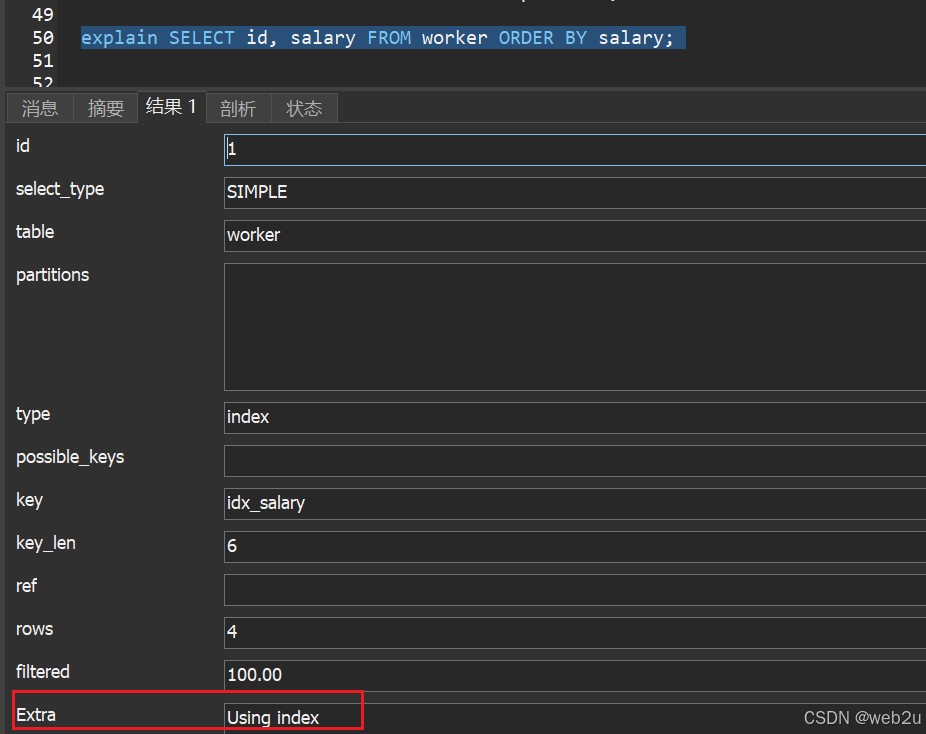
Task: Click the select_type field showing SIMPLE
Action: click(x=574, y=192)
